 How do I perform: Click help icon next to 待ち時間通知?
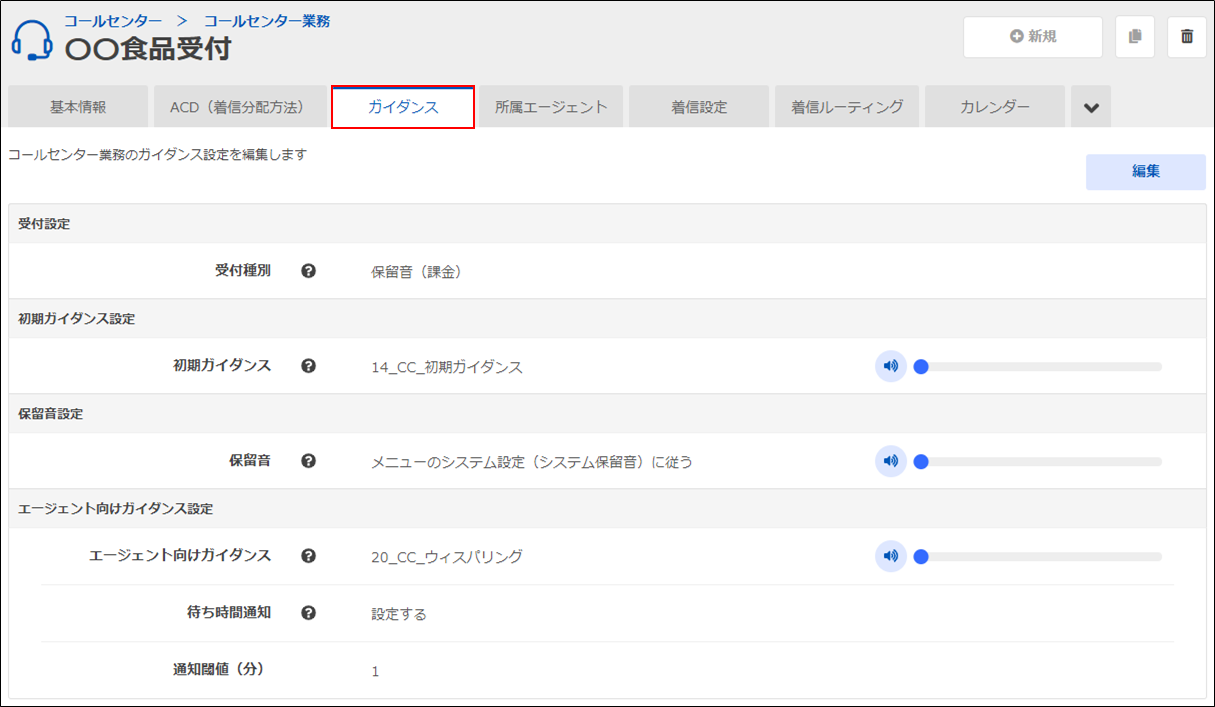click(308, 613)
